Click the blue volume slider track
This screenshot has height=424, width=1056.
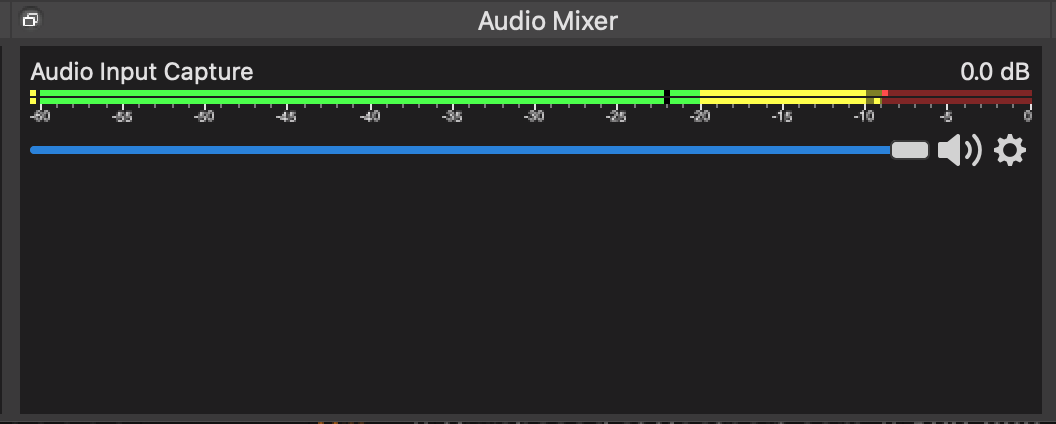click(x=450, y=150)
